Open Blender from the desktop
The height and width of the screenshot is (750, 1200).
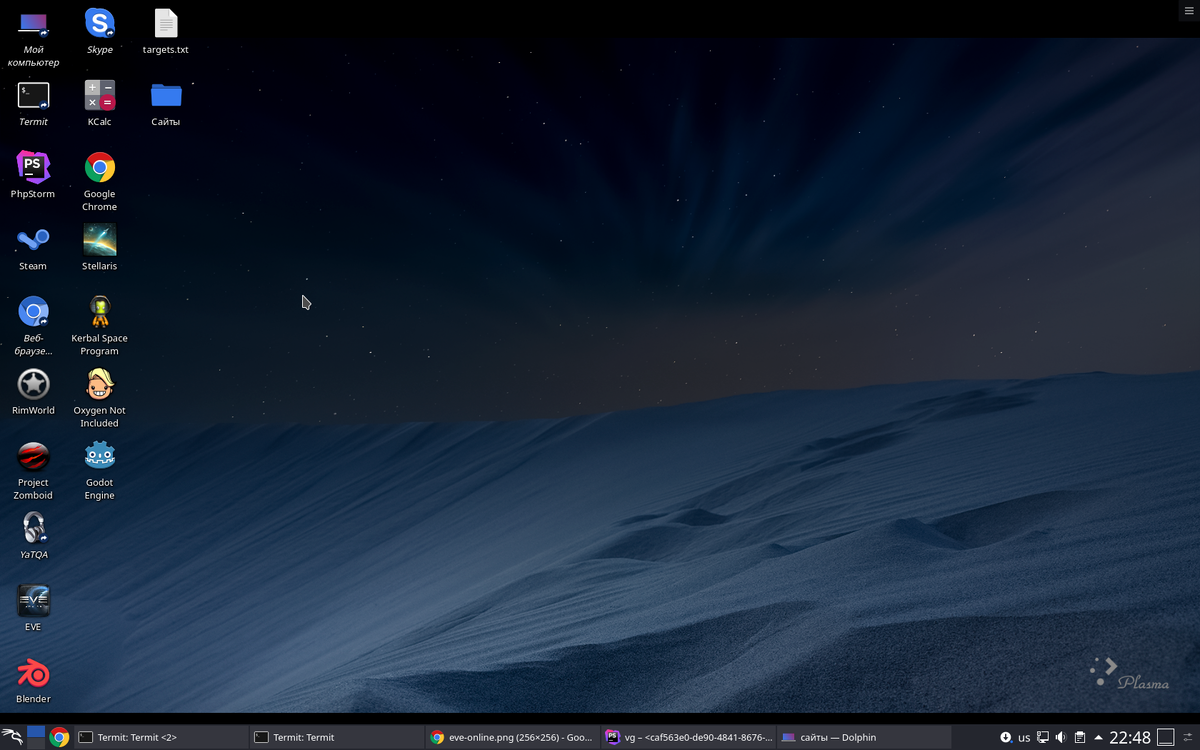pos(33,679)
